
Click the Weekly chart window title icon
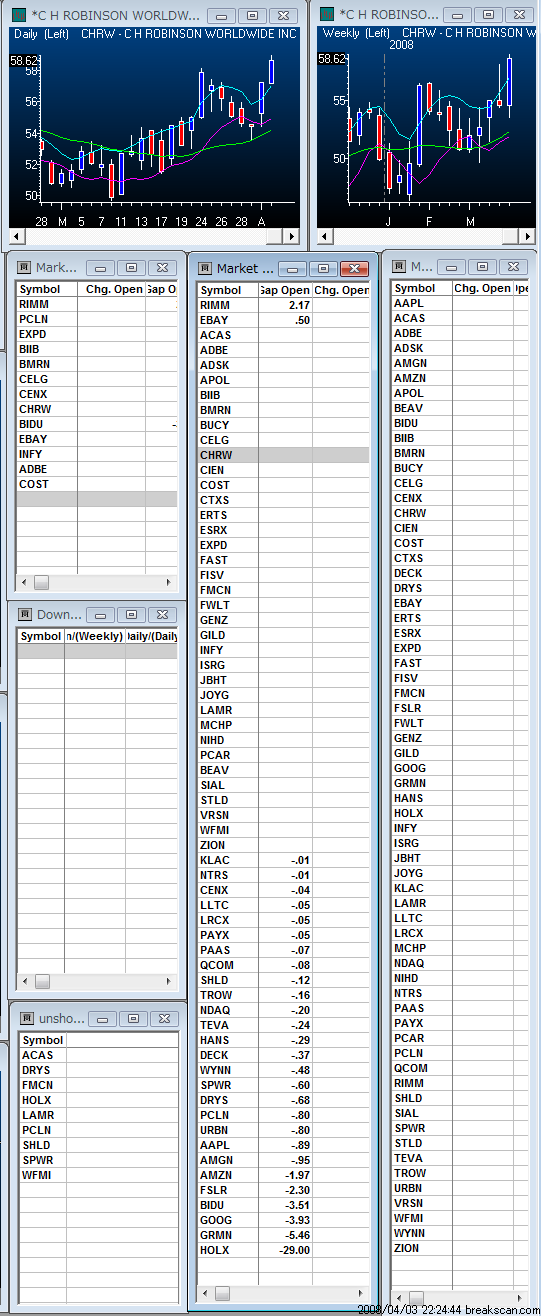pos(326,15)
